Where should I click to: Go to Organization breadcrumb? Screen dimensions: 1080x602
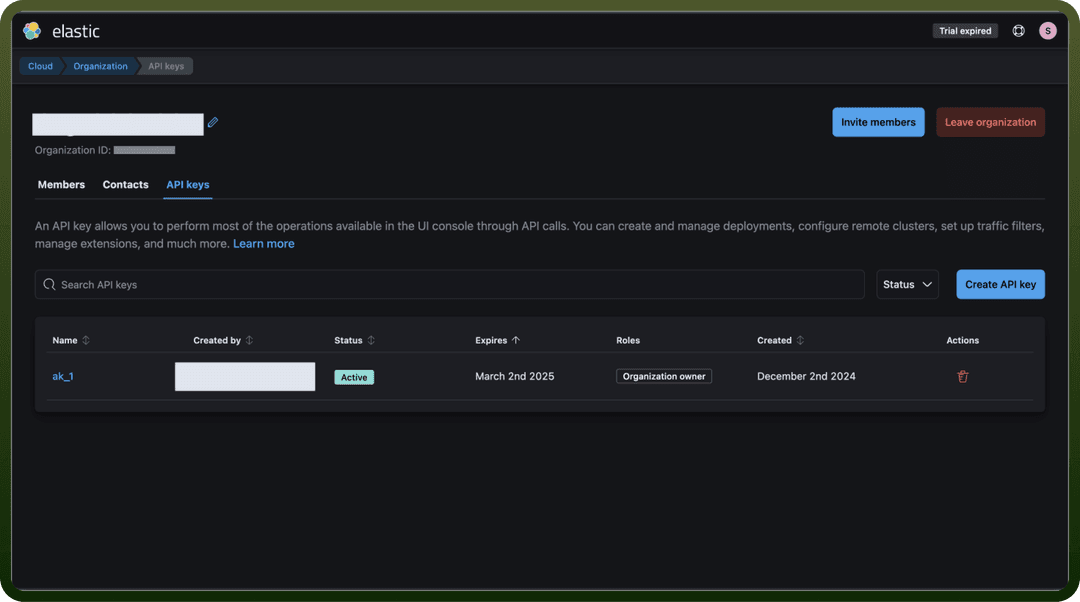click(101, 66)
